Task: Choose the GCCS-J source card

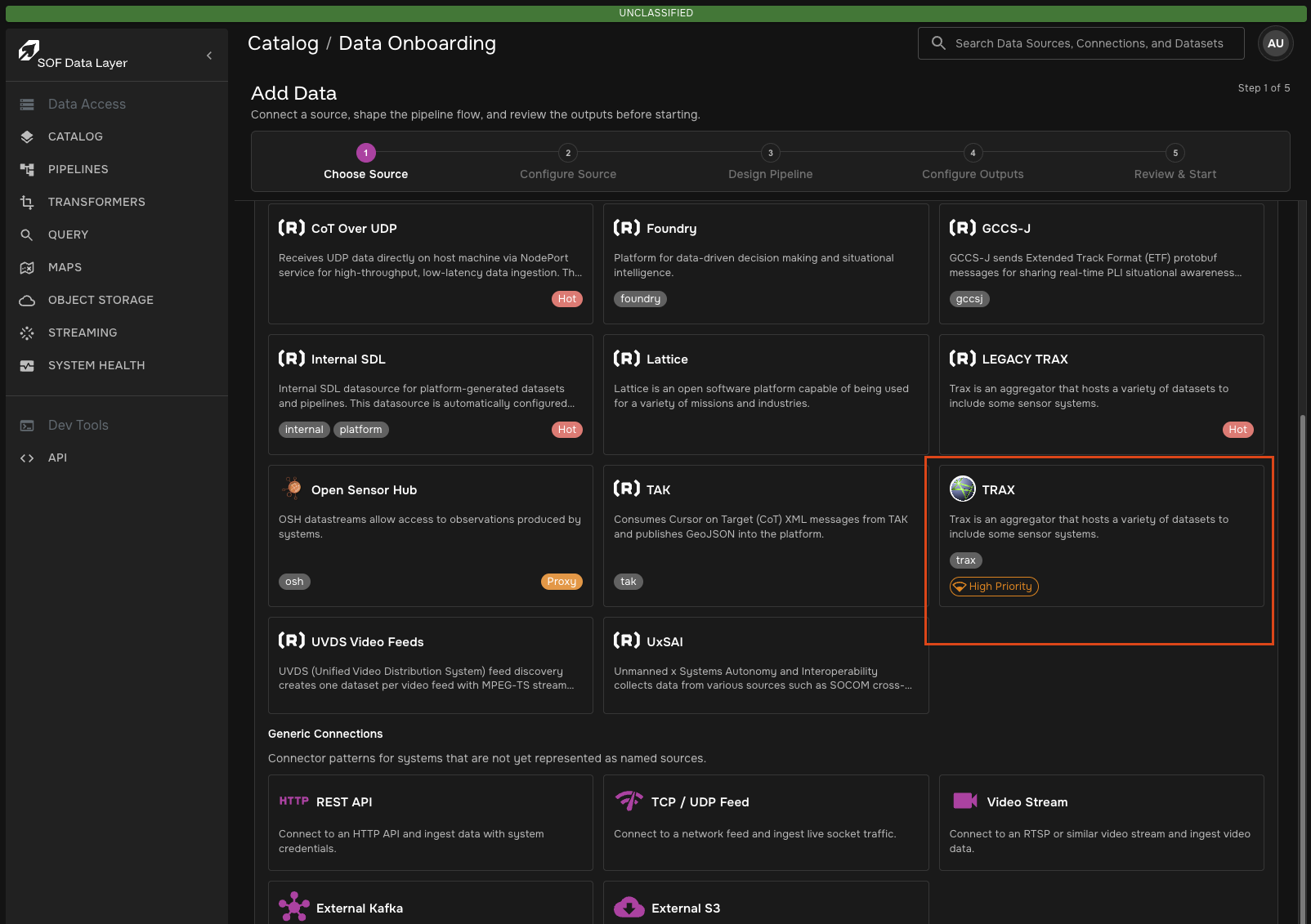Action: point(1102,263)
